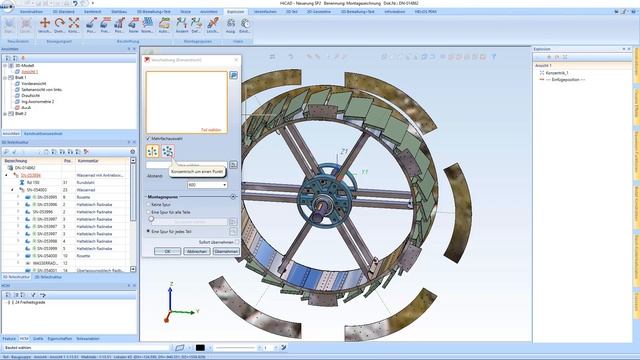640x360 pixels.
Task: Select Vorderansicht in the views tree
Action: coord(33,83)
